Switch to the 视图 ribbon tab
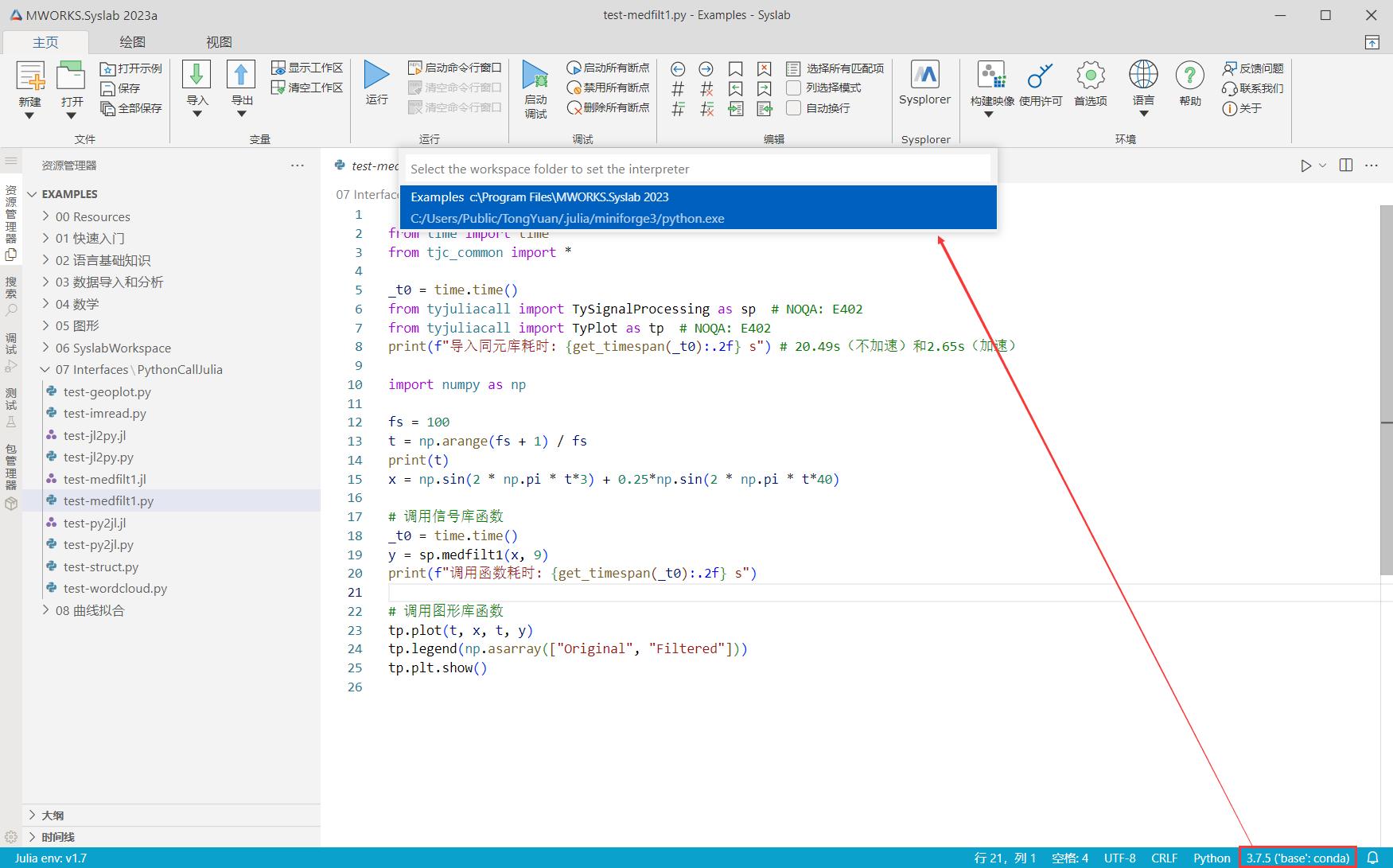Screen dimensions: 1393x868 tap(219, 42)
